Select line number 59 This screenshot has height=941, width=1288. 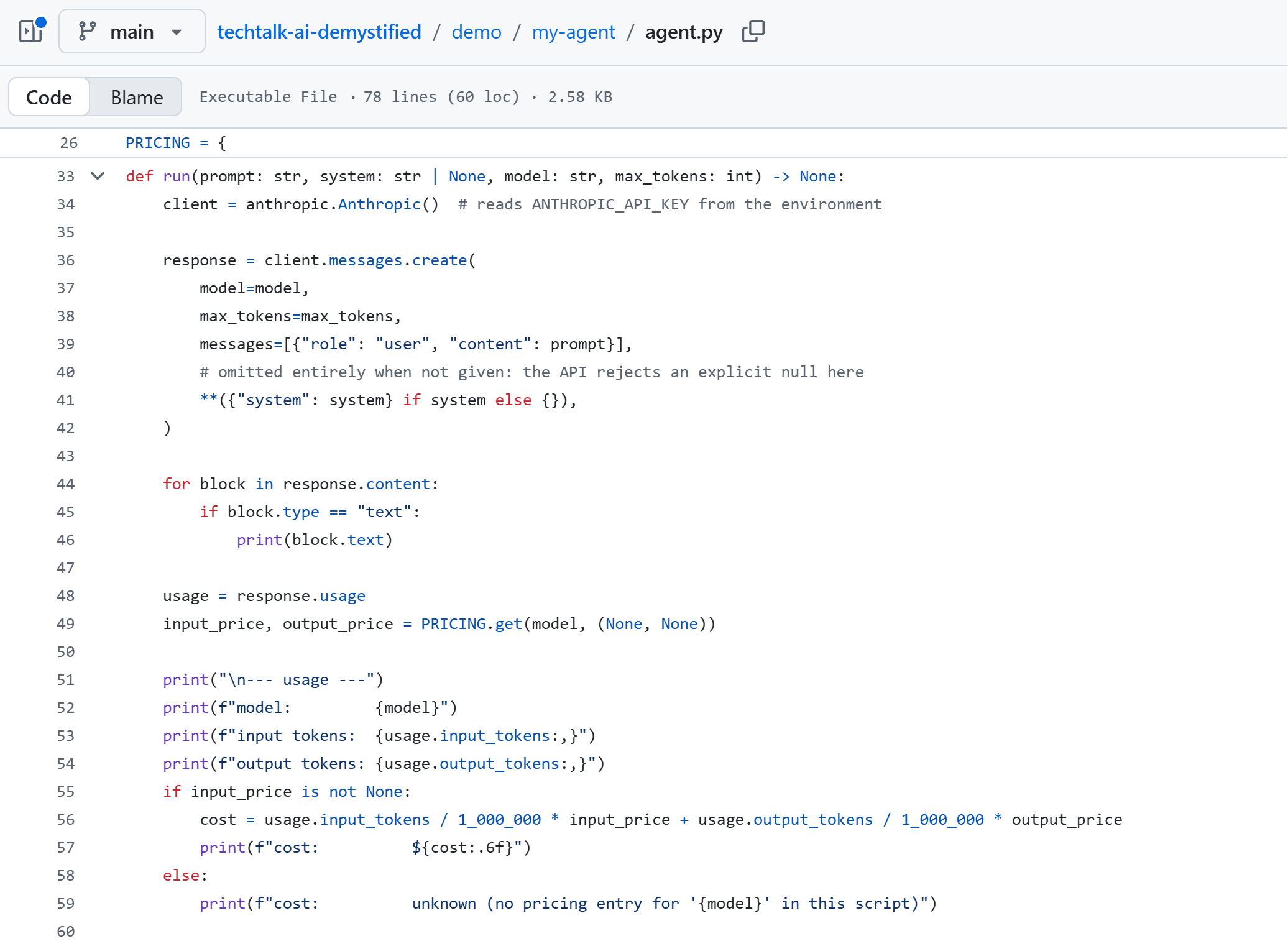click(x=66, y=904)
